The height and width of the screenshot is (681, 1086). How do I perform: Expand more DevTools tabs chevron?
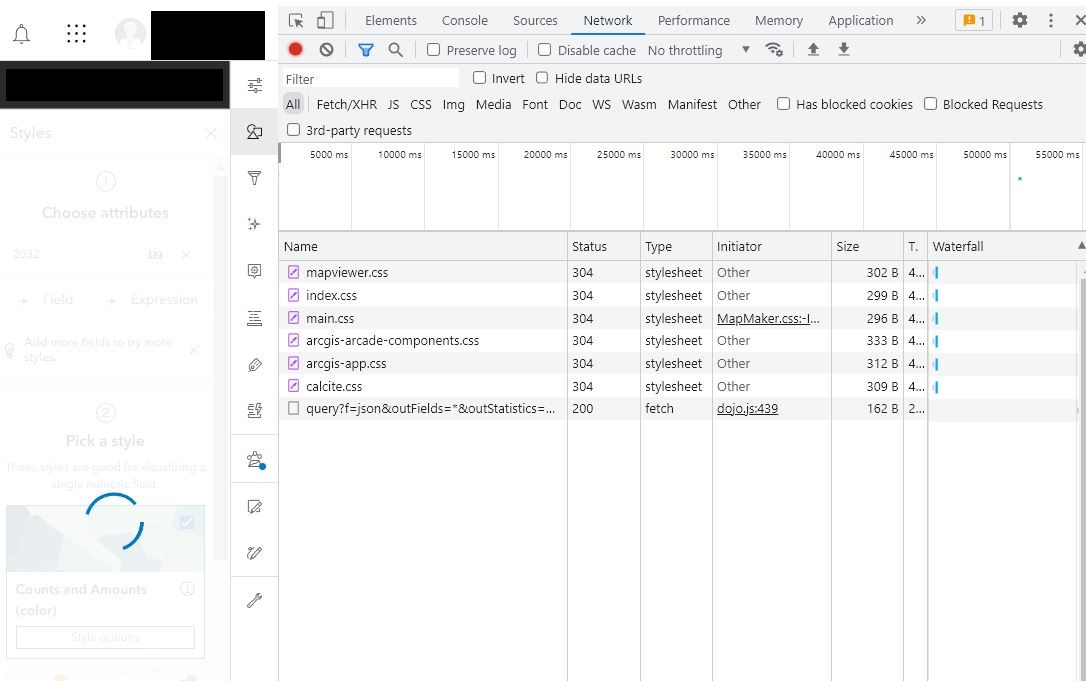[921, 20]
